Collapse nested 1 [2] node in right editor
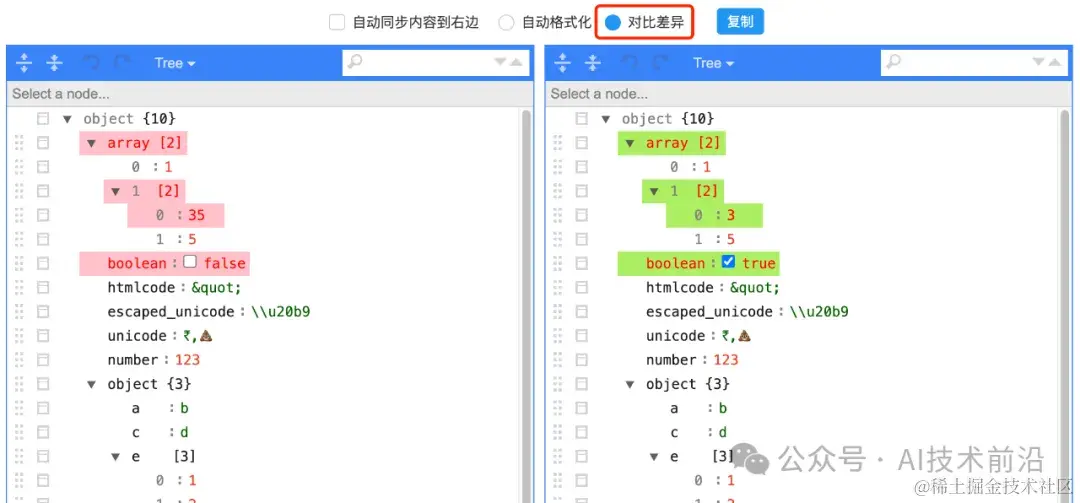 (x=654, y=191)
